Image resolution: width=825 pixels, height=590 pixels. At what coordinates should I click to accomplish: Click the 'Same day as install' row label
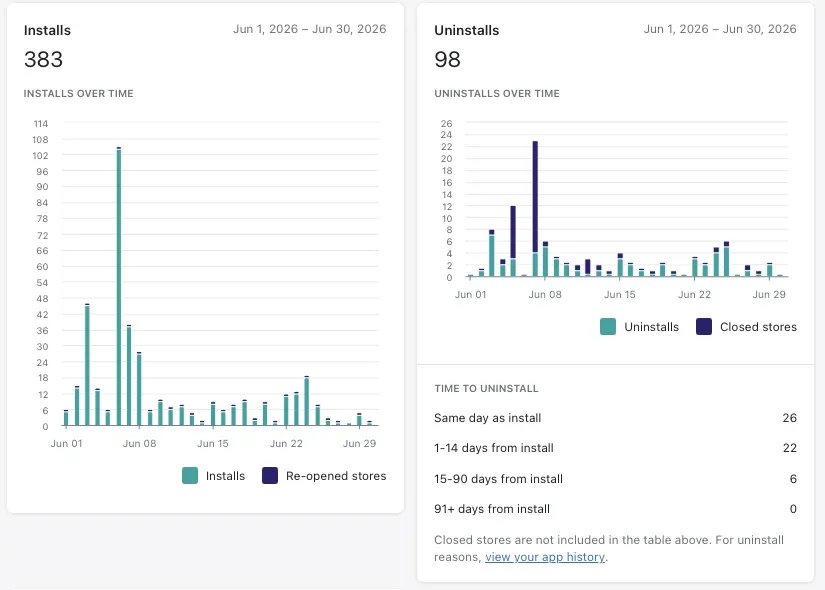click(487, 418)
